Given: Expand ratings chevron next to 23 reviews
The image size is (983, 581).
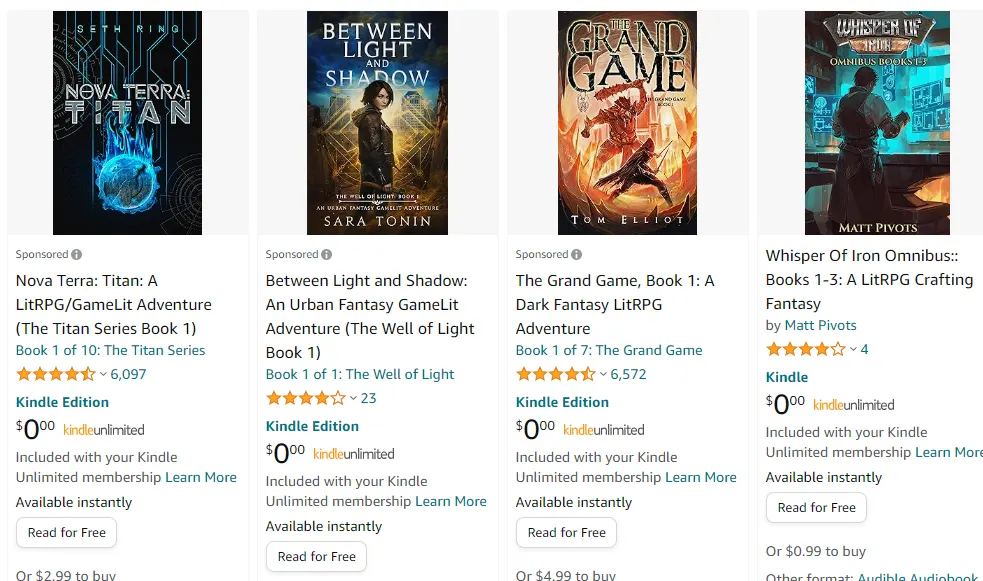Looking at the screenshot, I should [354, 398].
